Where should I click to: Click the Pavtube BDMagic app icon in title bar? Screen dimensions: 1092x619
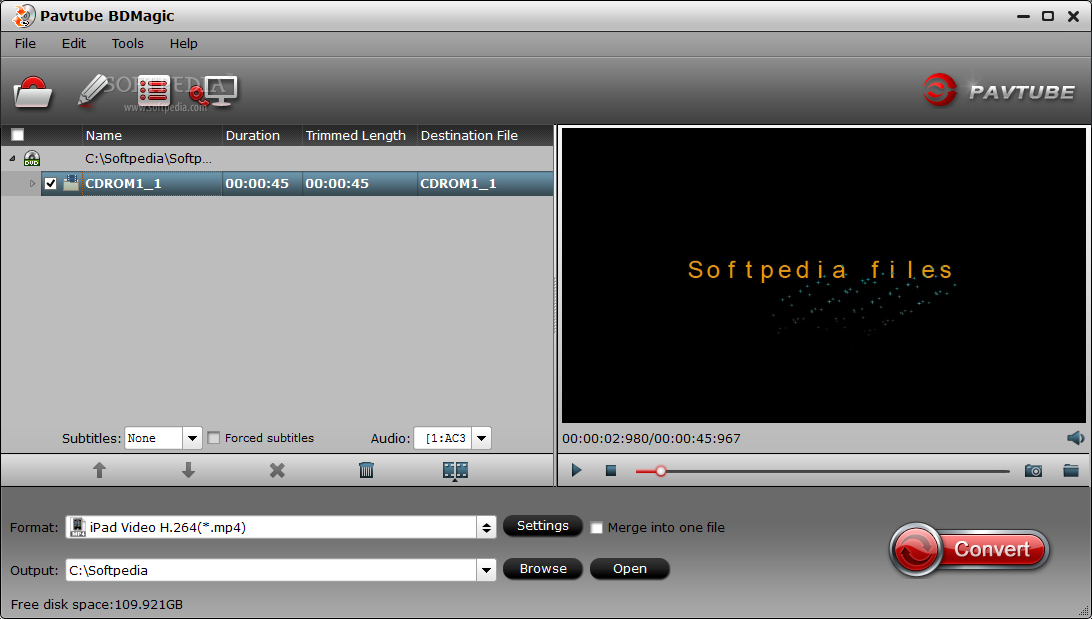coord(24,15)
